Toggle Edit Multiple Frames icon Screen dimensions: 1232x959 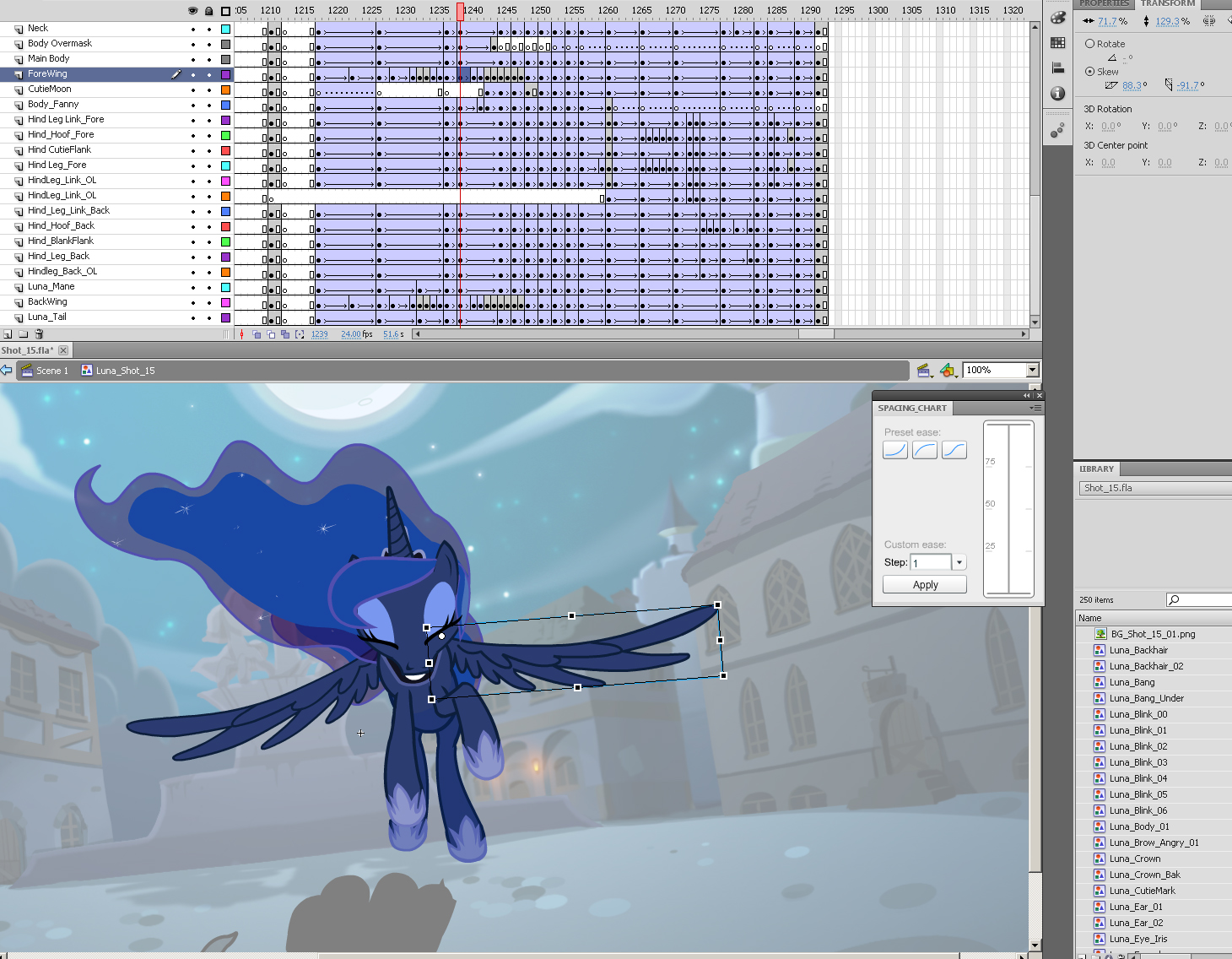(x=285, y=334)
